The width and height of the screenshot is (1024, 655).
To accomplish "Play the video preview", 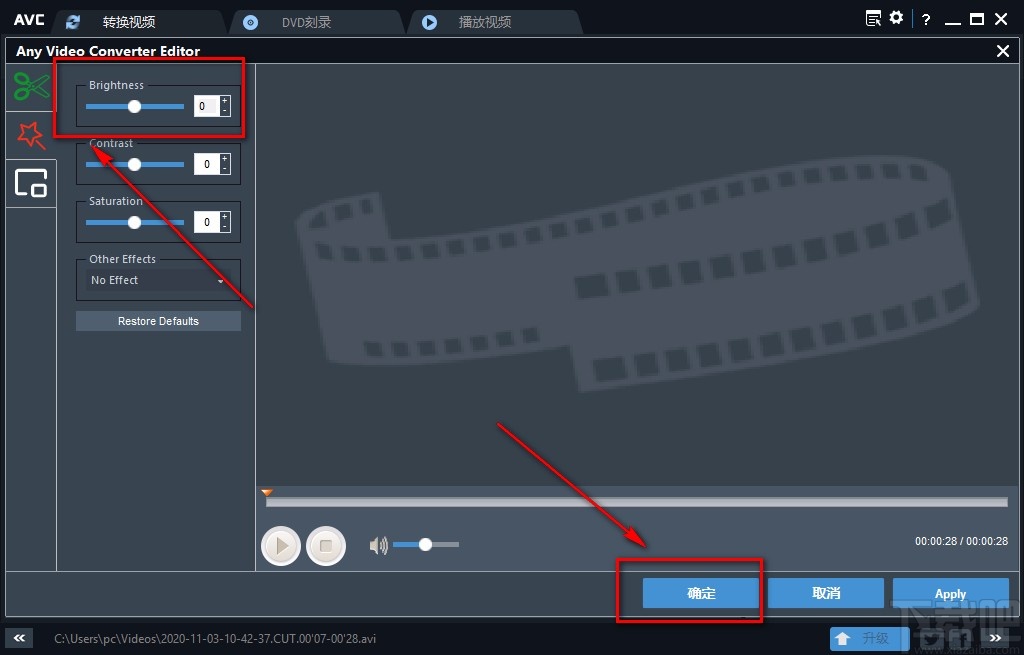I will point(281,545).
